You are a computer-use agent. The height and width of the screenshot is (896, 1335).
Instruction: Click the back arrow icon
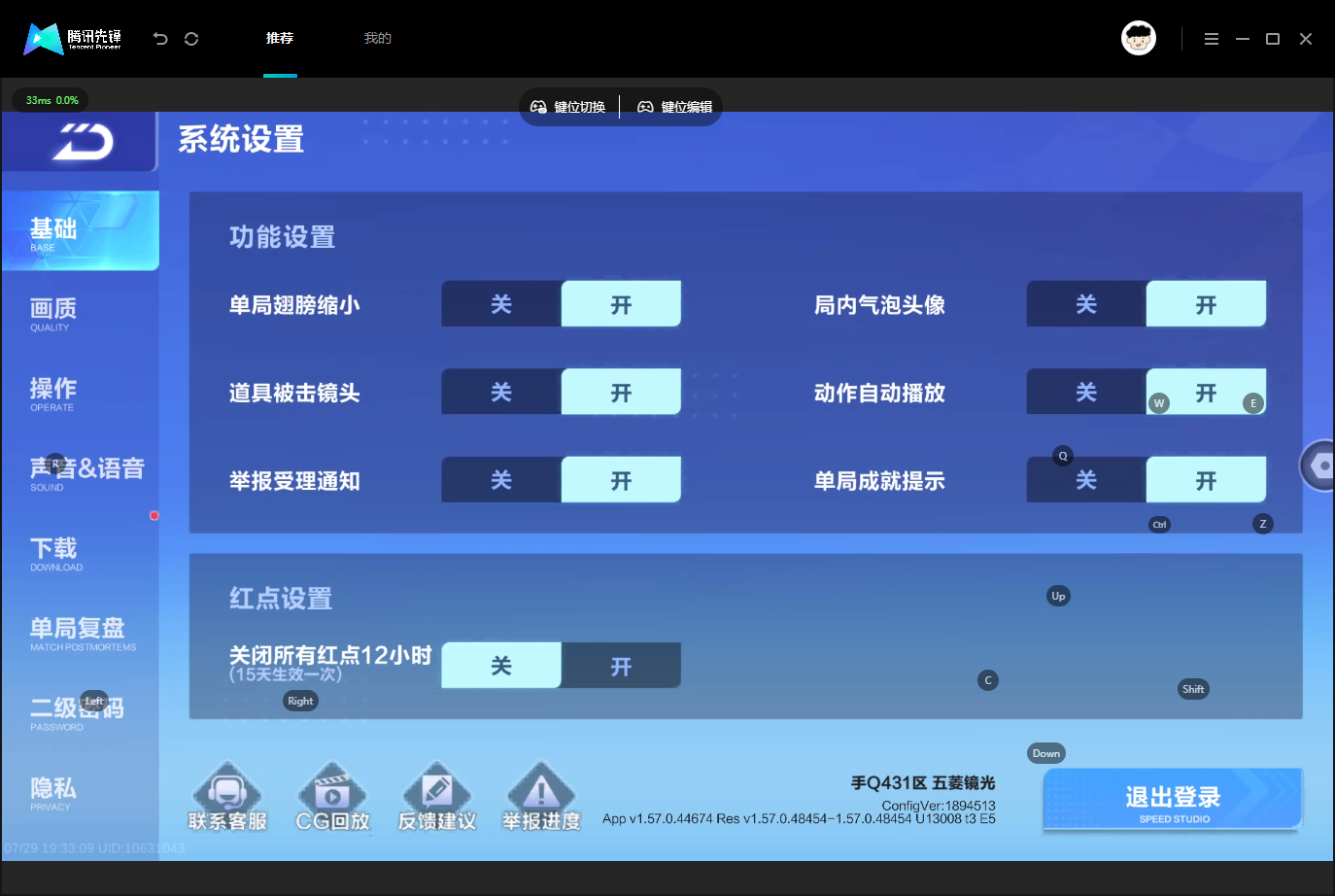click(160, 39)
